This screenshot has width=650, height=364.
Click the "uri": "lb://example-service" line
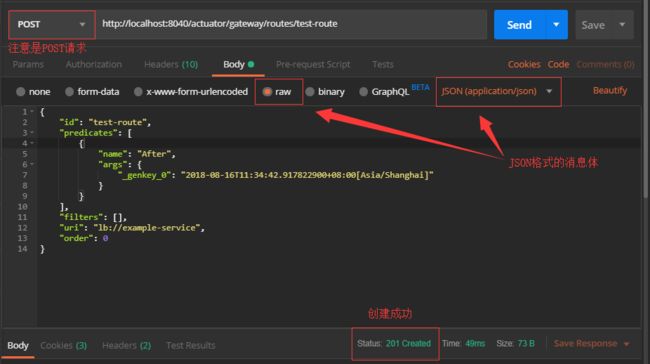[132, 228]
